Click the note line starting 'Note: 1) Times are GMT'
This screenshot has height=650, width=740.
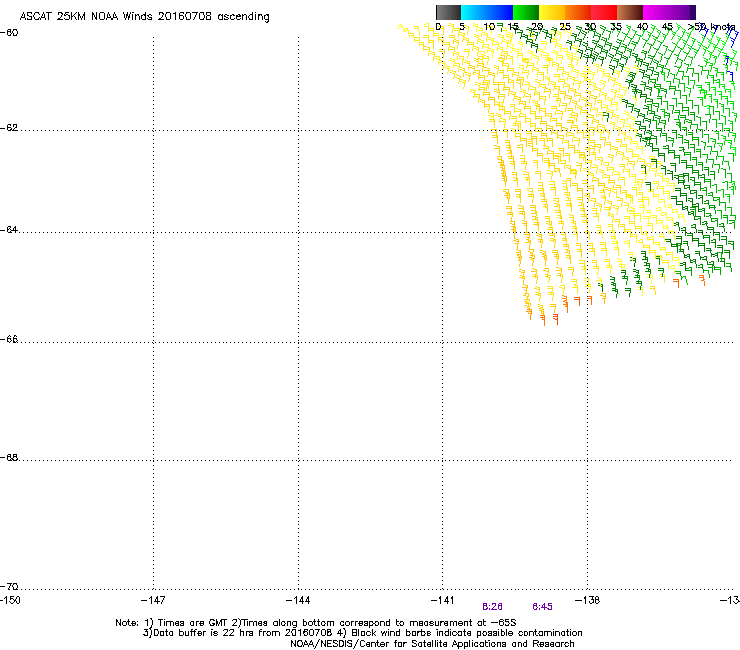pos(316,623)
